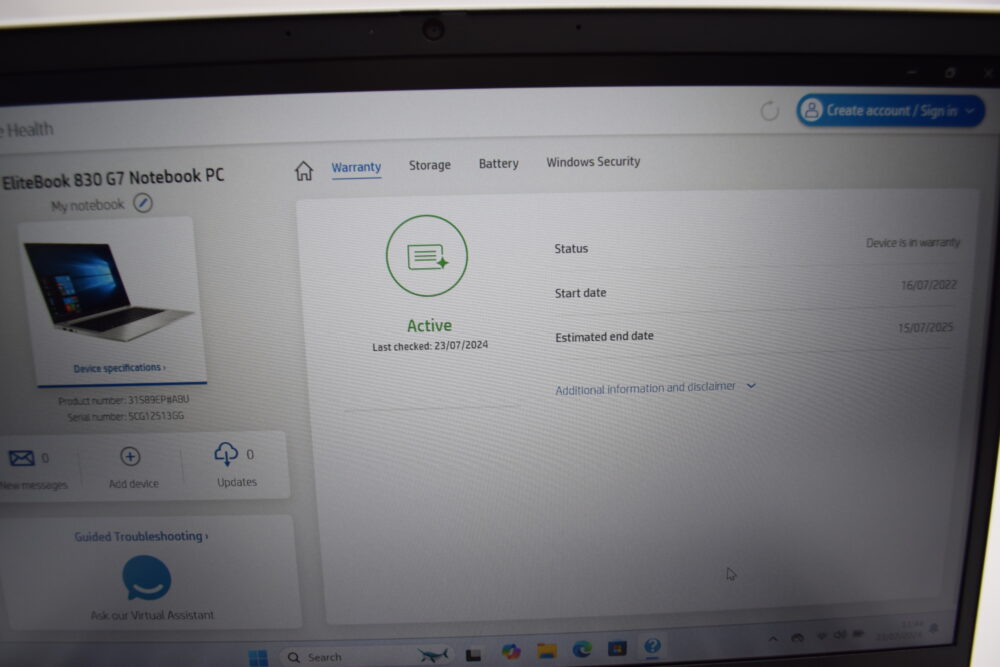Screen dimensions: 1000x667
Task: Click the Product number text
Action: pos(124,400)
